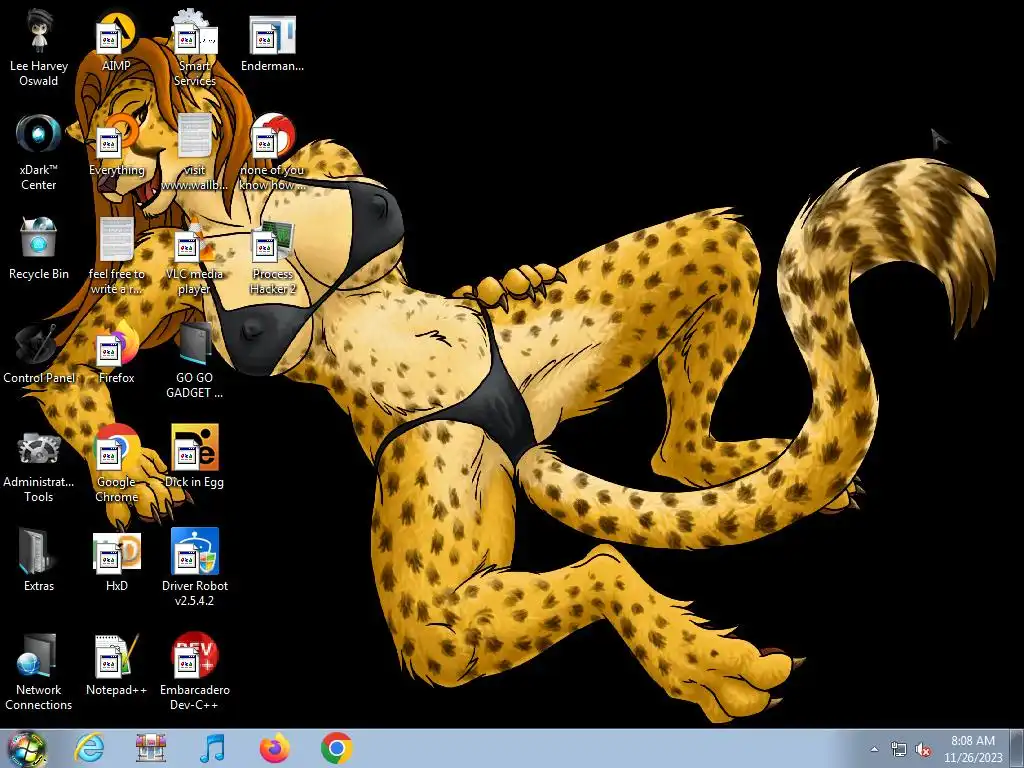Select the GO GO GADGET icon
1024x768 pixels.
pyautogui.click(x=195, y=360)
